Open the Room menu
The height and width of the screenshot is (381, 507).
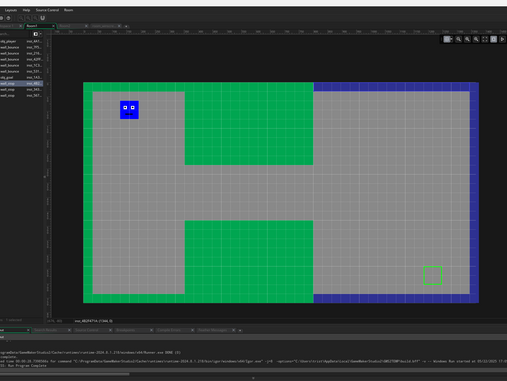[x=68, y=10]
